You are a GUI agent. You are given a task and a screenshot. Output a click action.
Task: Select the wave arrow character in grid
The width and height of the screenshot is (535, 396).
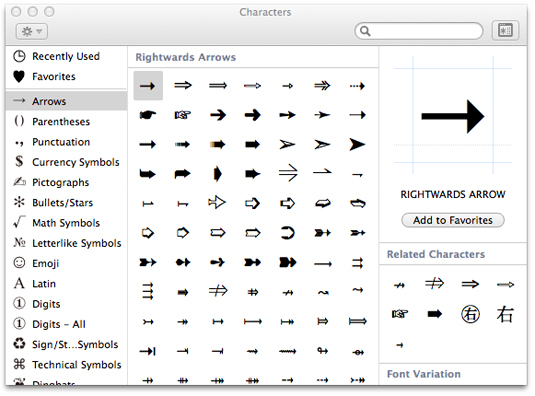[323, 292]
